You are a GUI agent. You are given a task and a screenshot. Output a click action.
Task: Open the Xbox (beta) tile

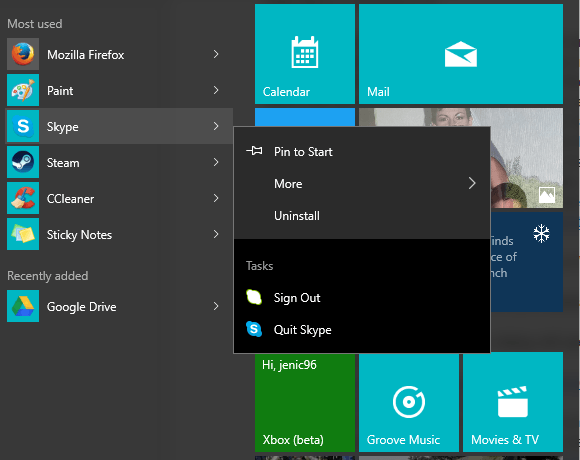coord(305,403)
